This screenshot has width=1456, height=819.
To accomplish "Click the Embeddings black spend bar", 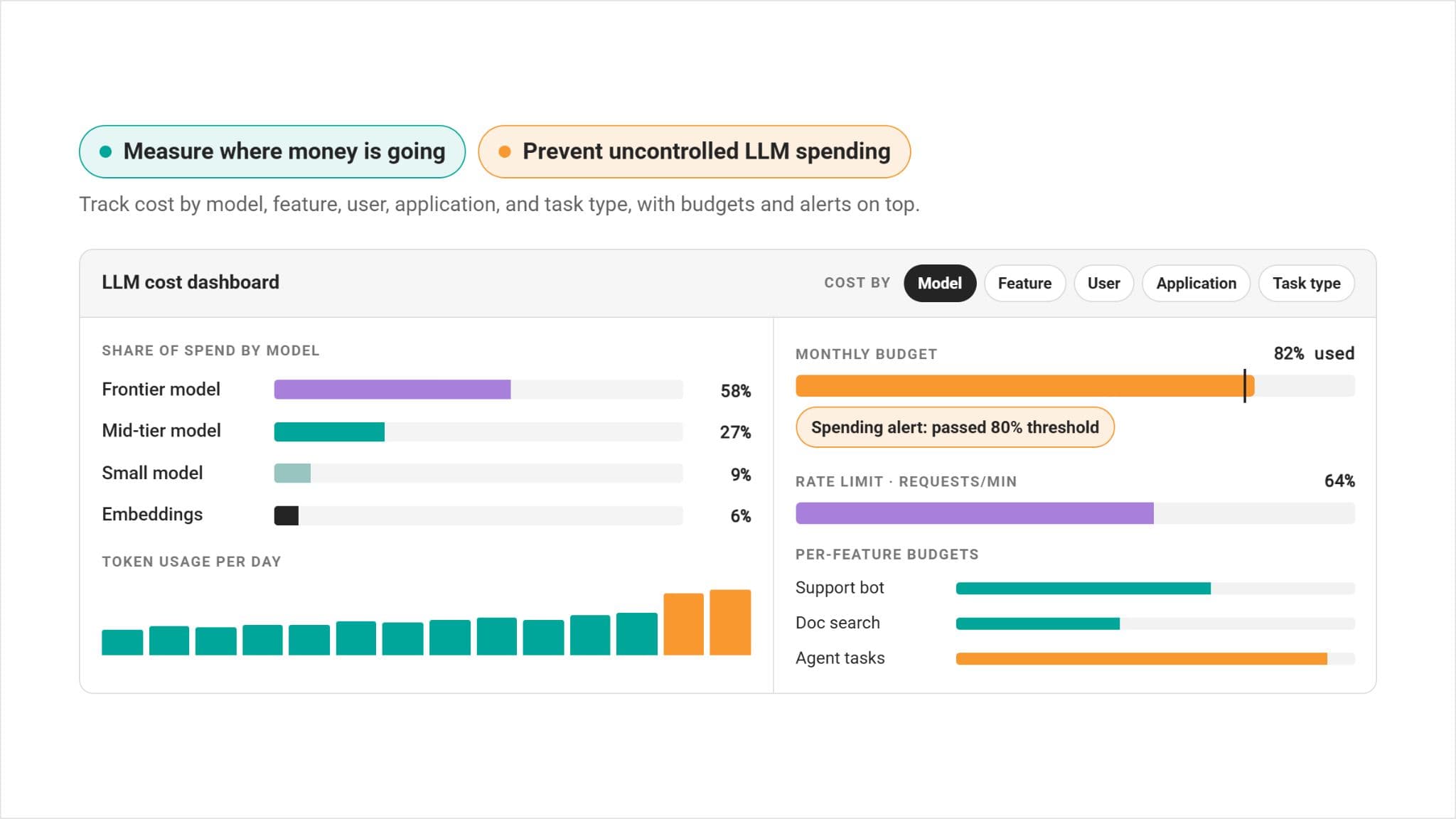I will tap(287, 515).
